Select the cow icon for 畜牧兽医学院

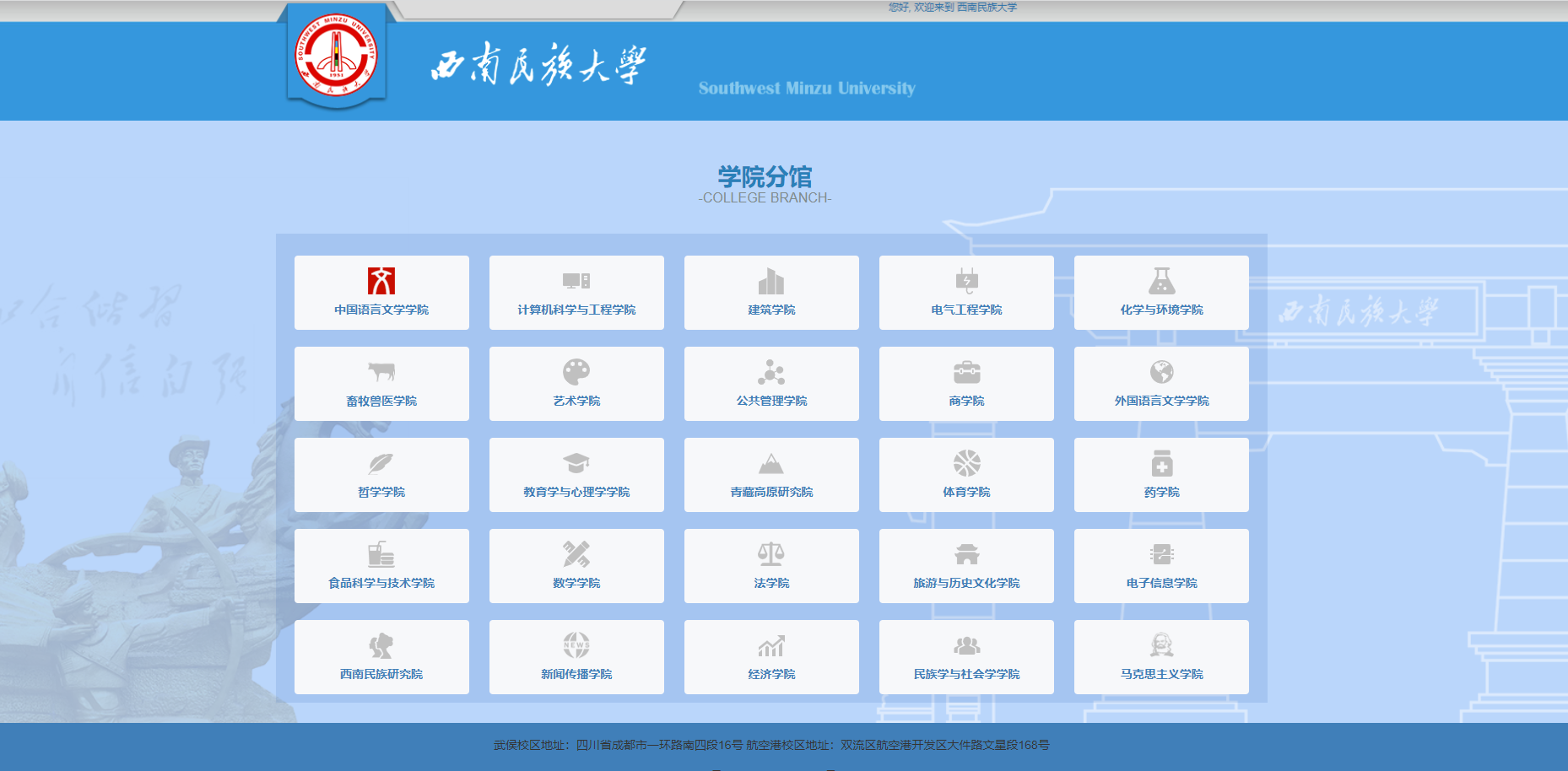pyautogui.click(x=381, y=372)
